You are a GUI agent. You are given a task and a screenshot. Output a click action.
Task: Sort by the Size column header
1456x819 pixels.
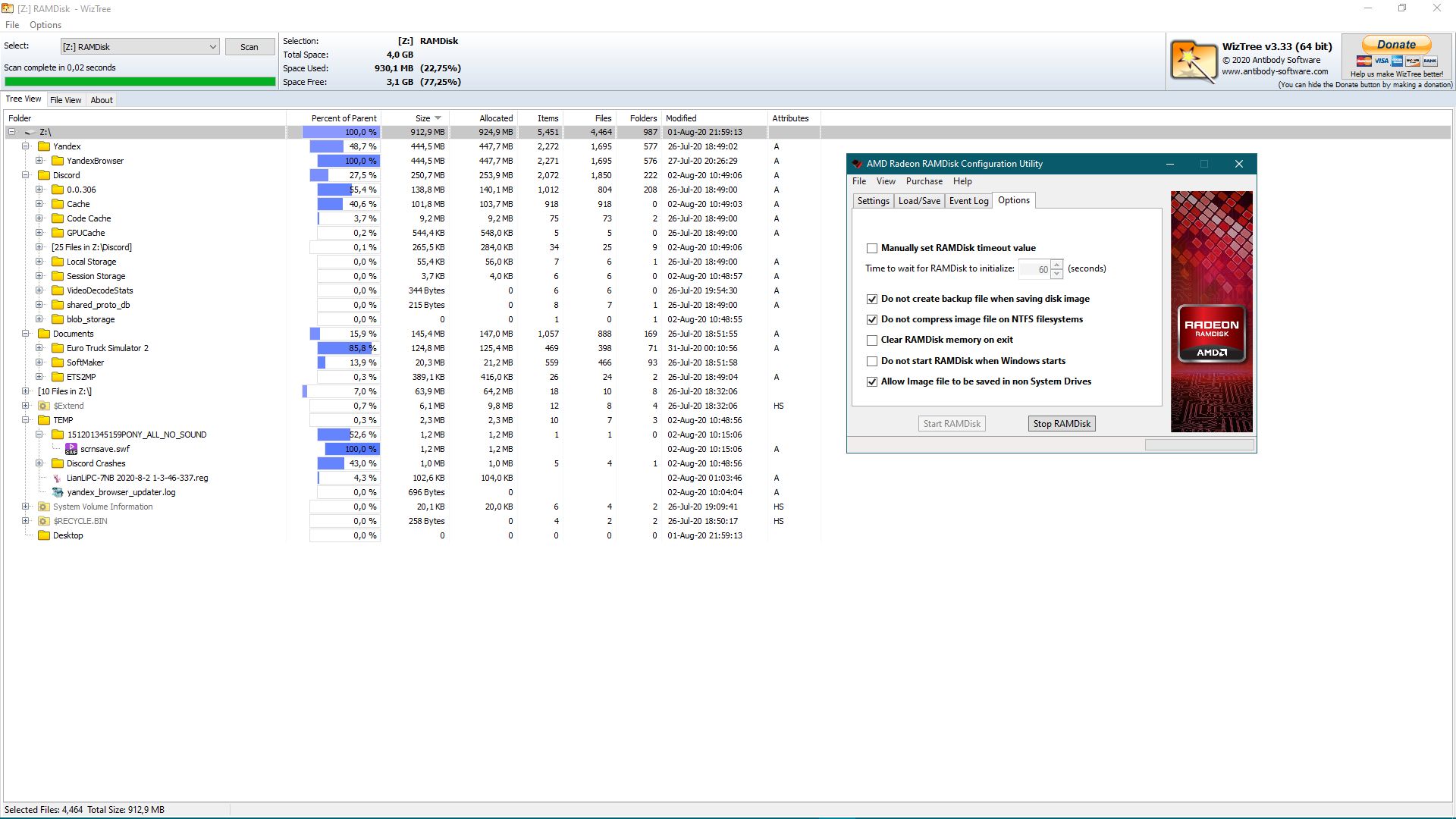click(422, 118)
